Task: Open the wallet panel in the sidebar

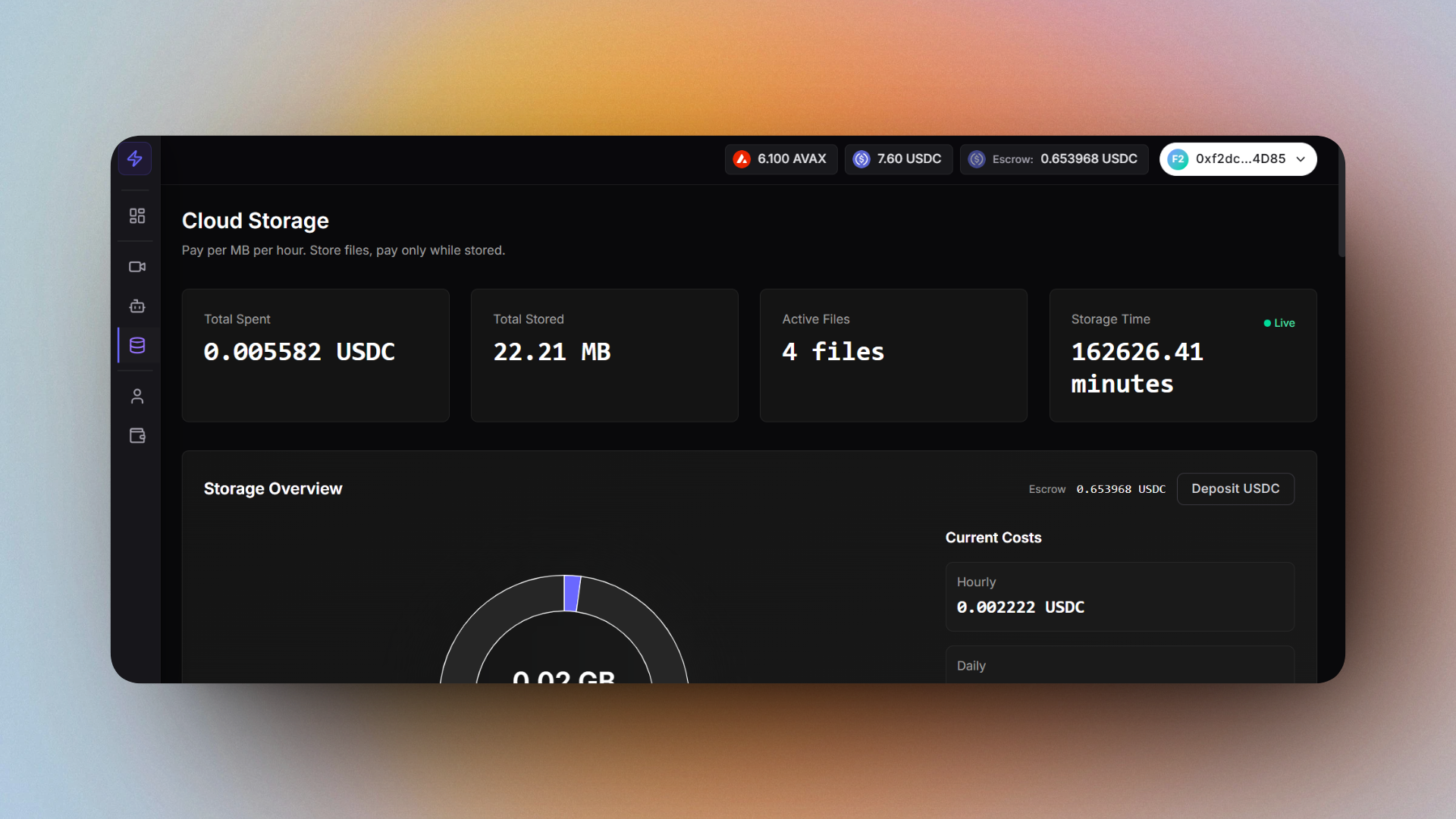Action: click(x=136, y=435)
